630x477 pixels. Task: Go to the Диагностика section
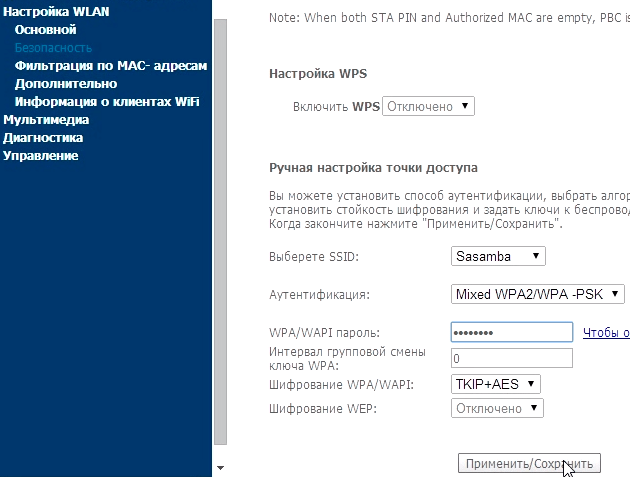[43, 138]
